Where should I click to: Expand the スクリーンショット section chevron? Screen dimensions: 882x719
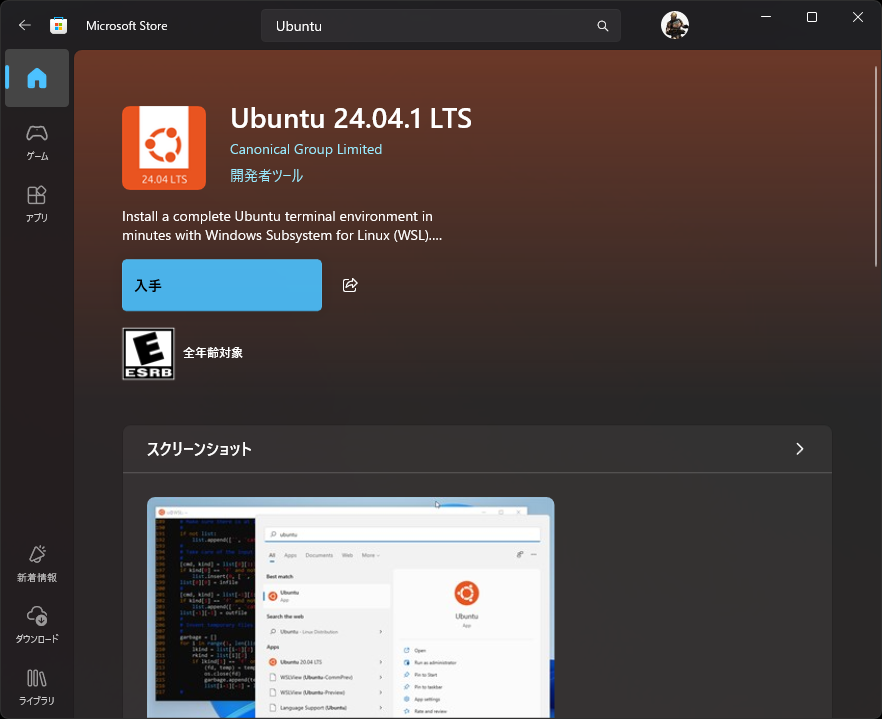(x=799, y=449)
